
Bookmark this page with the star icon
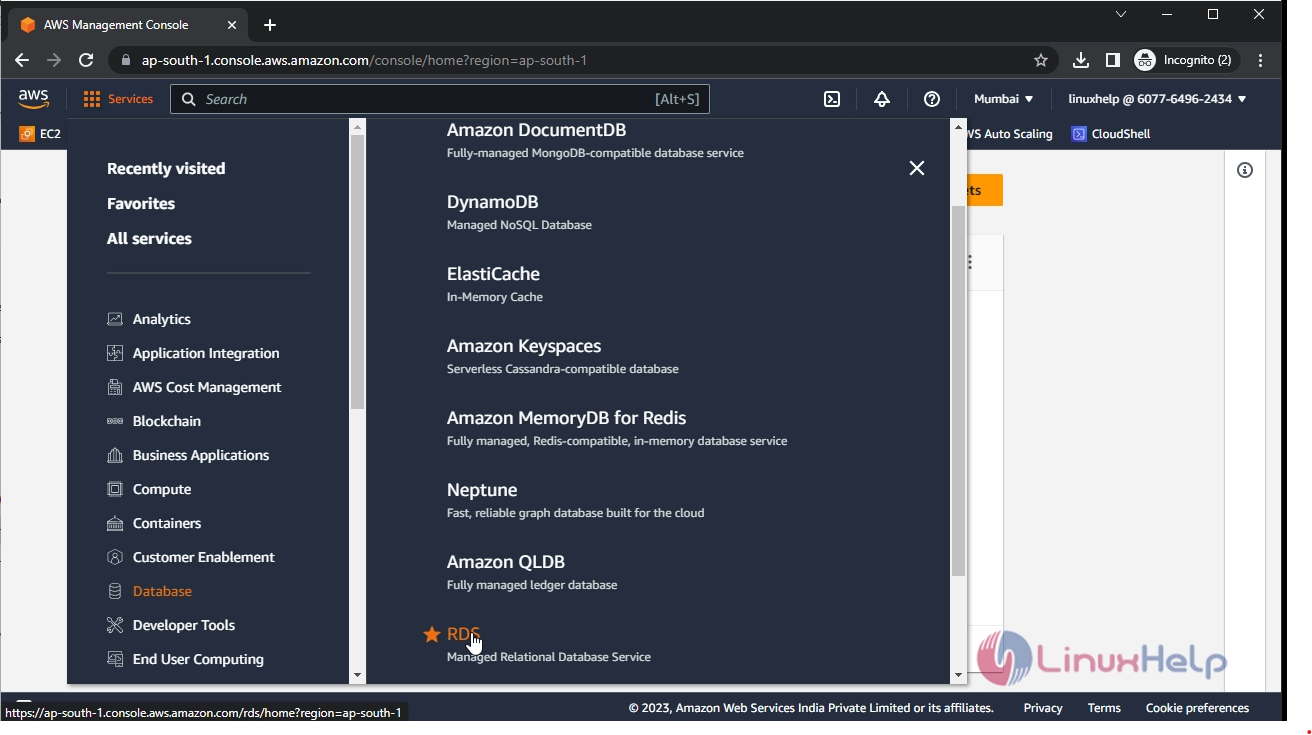(1041, 60)
